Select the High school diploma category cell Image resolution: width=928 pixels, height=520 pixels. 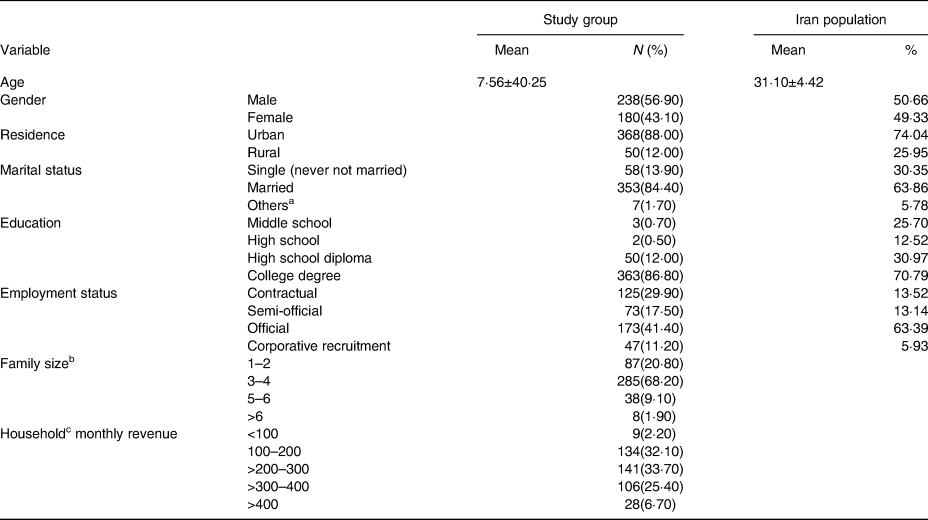tap(302, 257)
